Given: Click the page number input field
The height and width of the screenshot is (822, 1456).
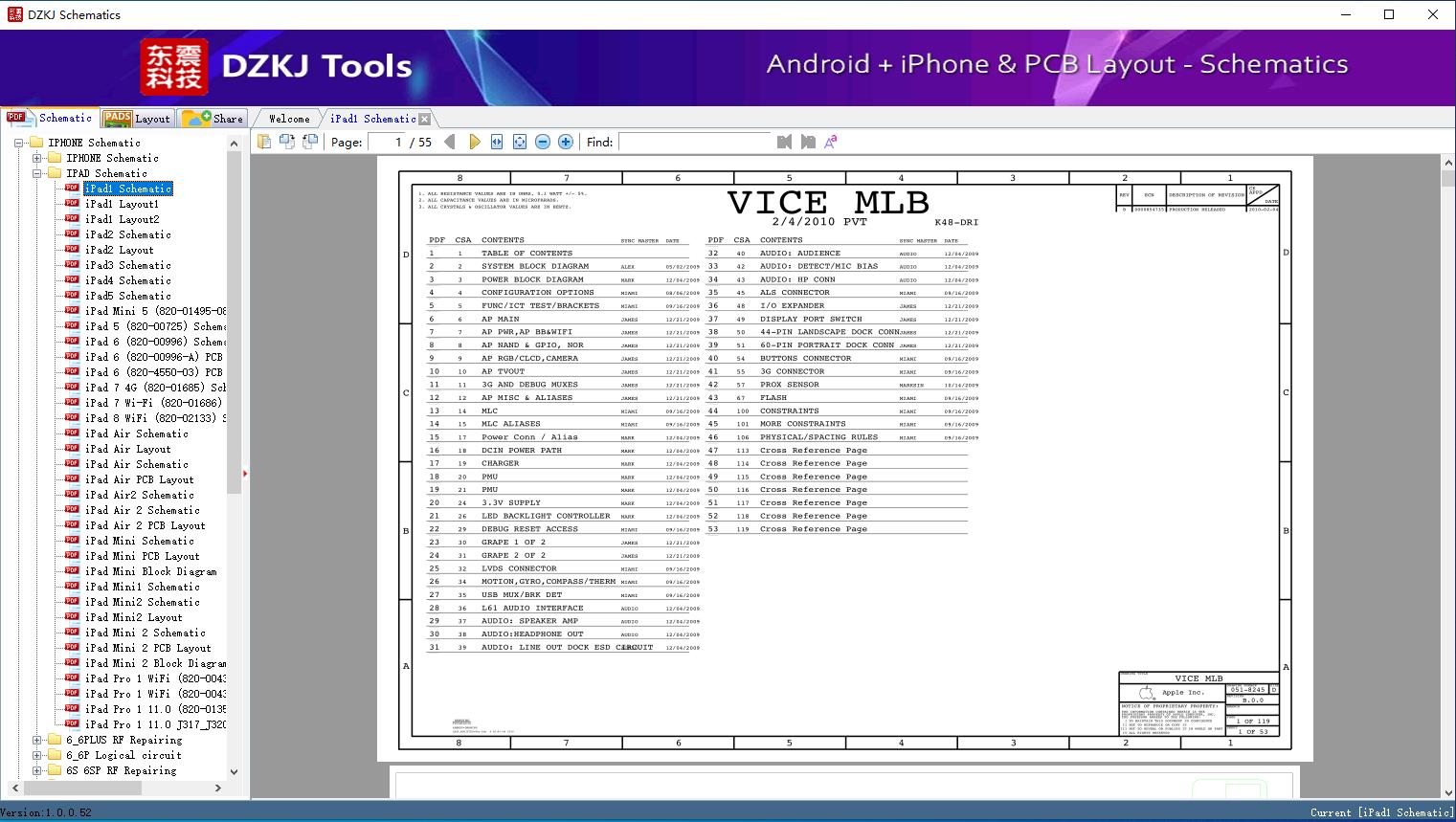Looking at the screenshot, I should [x=386, y=142].
